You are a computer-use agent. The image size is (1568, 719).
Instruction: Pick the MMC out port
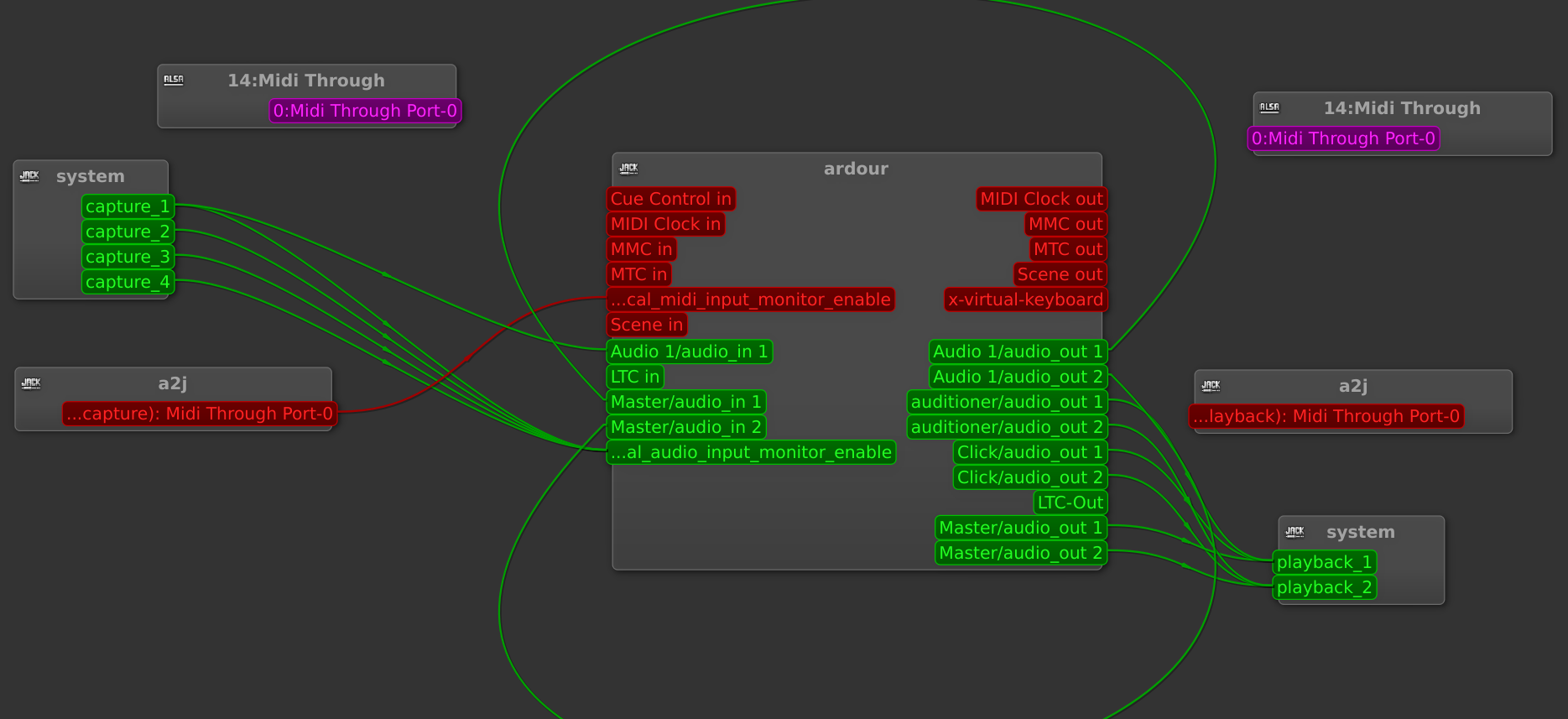click(x=1066, y=224)
